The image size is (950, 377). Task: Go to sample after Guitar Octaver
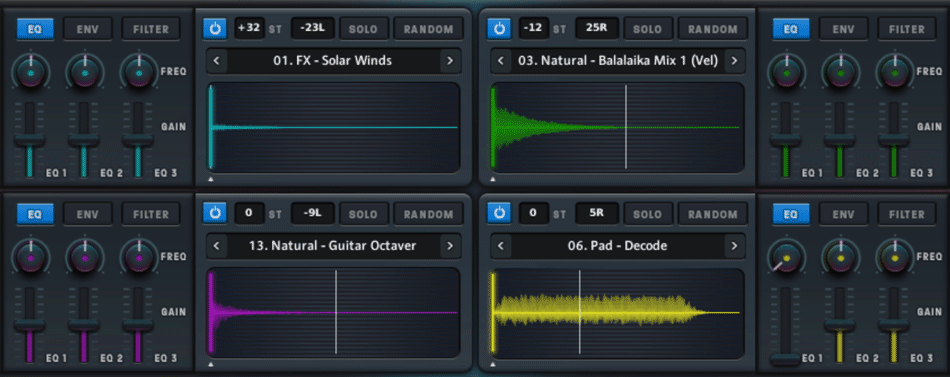click(x=450, y=246)
